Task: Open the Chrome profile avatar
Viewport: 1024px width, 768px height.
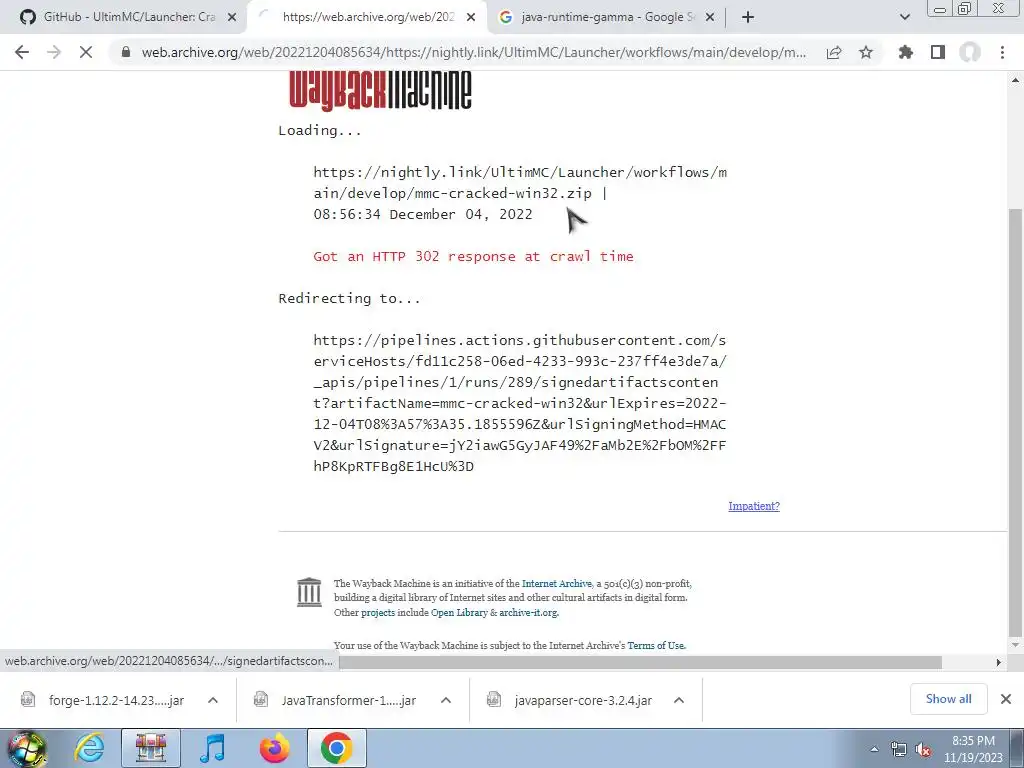Action: (970, 52)
